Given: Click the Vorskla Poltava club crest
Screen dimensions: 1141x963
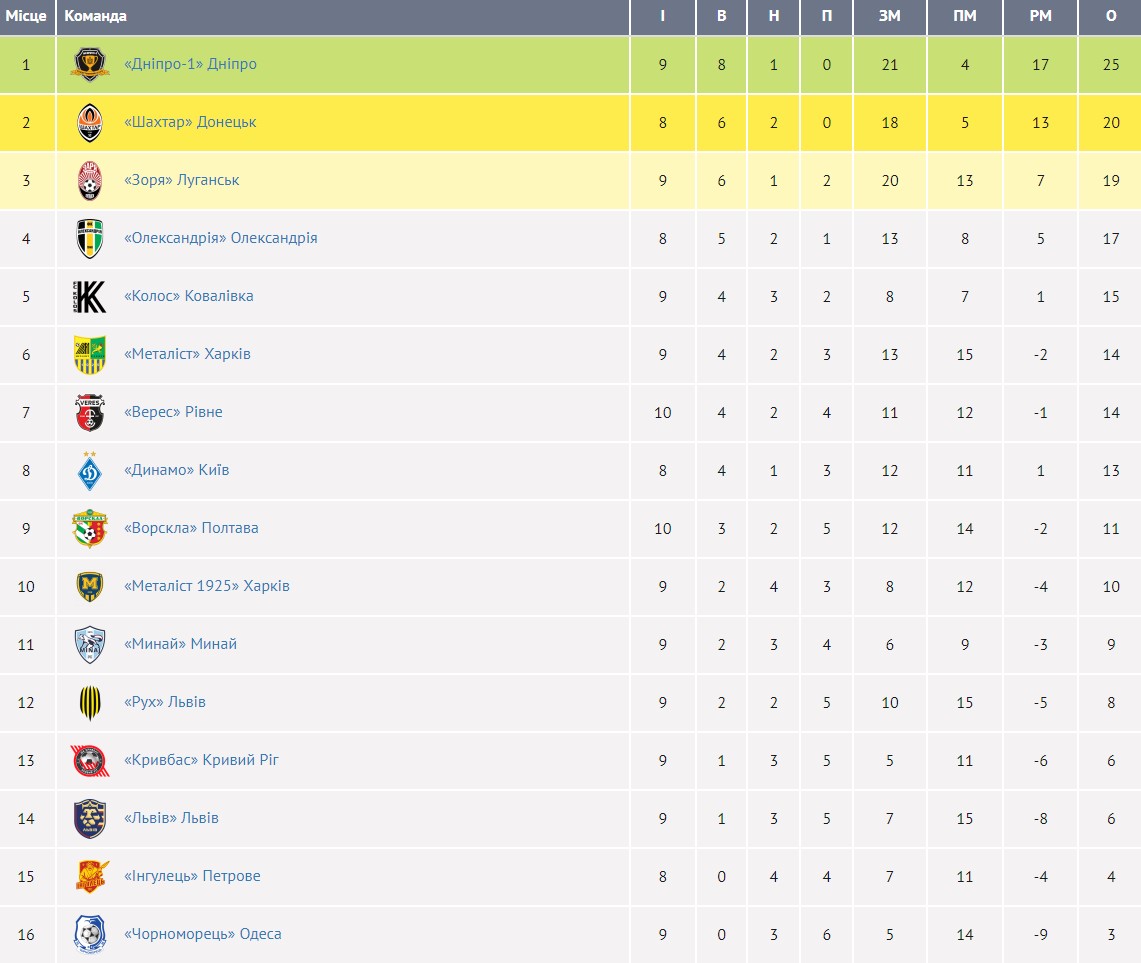Looking at the screenshot, I should 90,528.
